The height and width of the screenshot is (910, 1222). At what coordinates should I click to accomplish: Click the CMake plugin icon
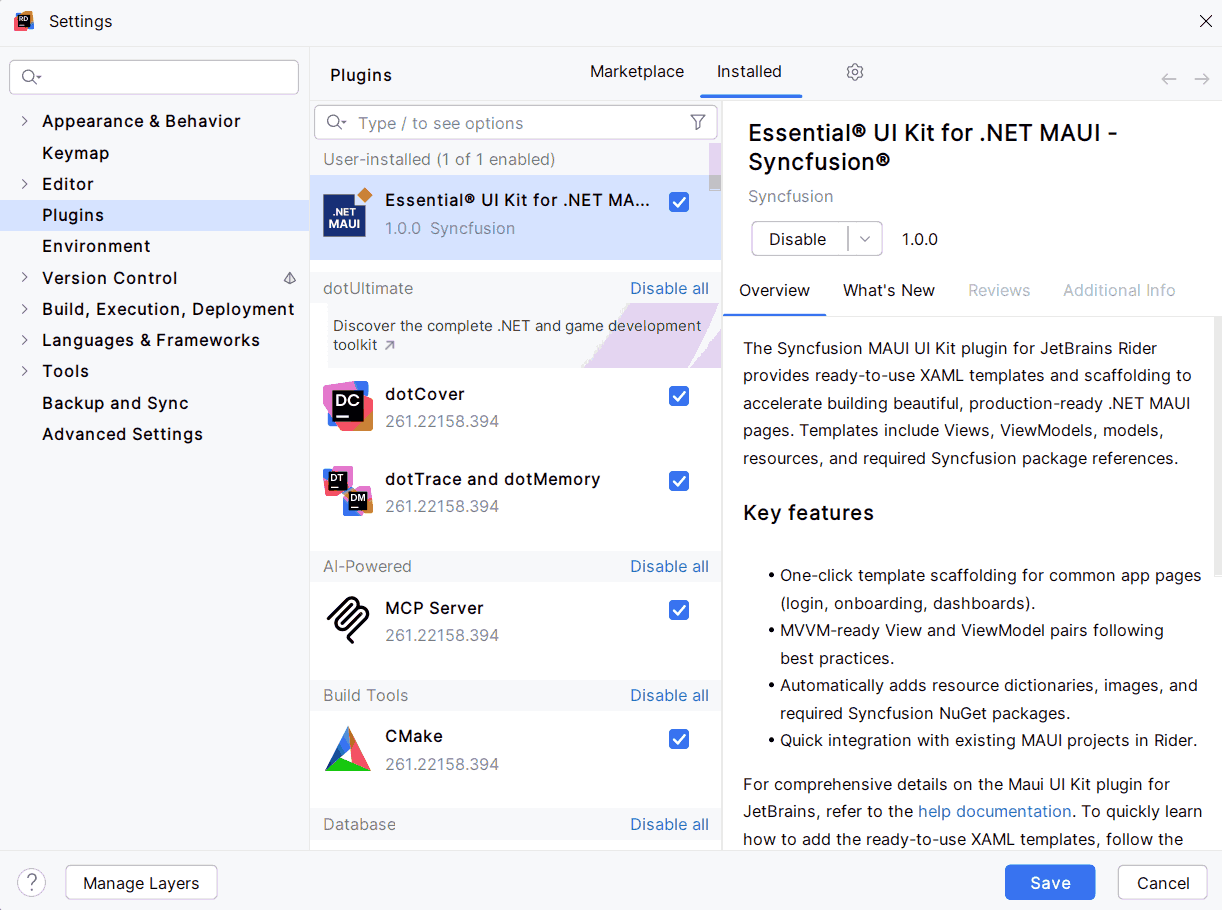(x=348, y=749)
